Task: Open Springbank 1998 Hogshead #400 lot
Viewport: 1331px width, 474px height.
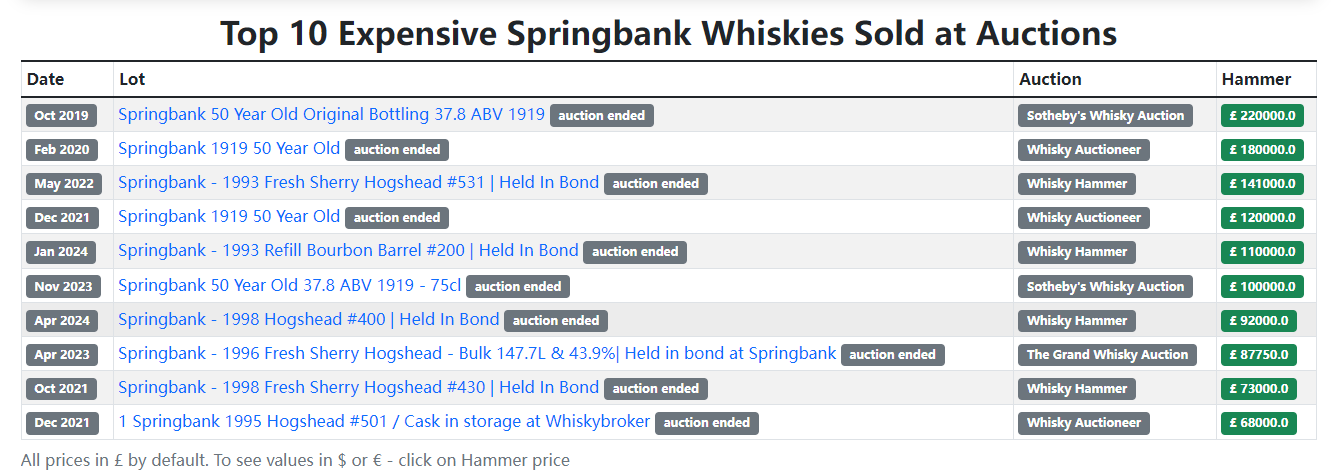Action: point(308,320)
